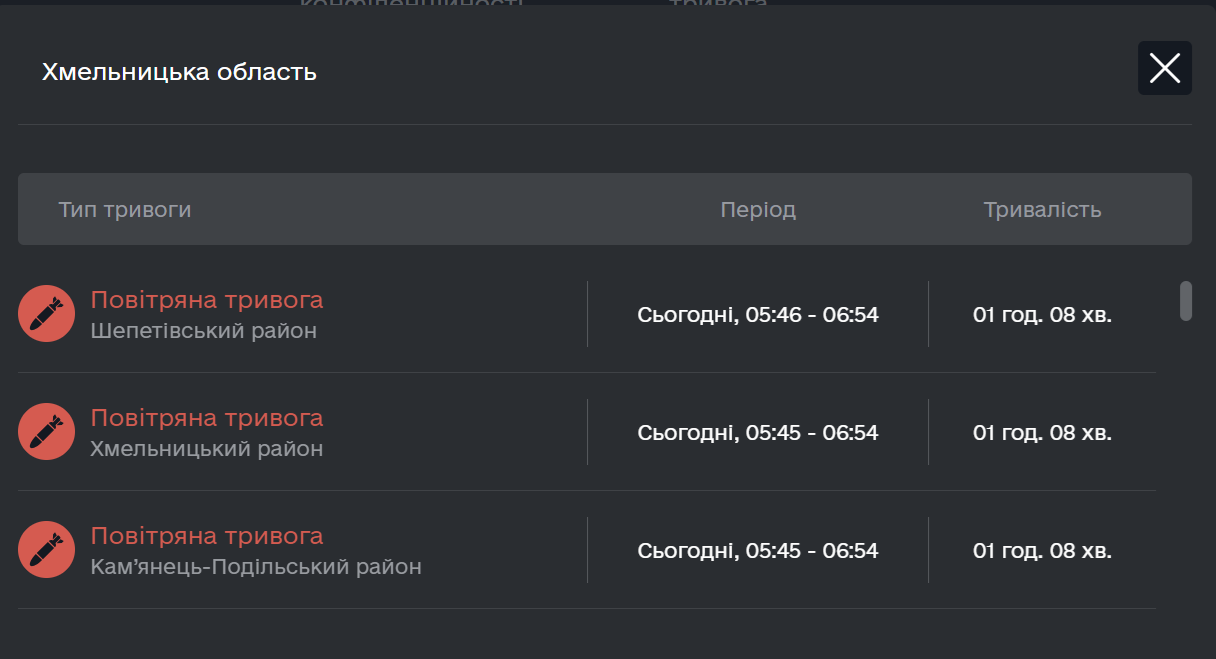Click the period cell for Хмельницький район
The image size is (1216, 659).
point(758,433)
